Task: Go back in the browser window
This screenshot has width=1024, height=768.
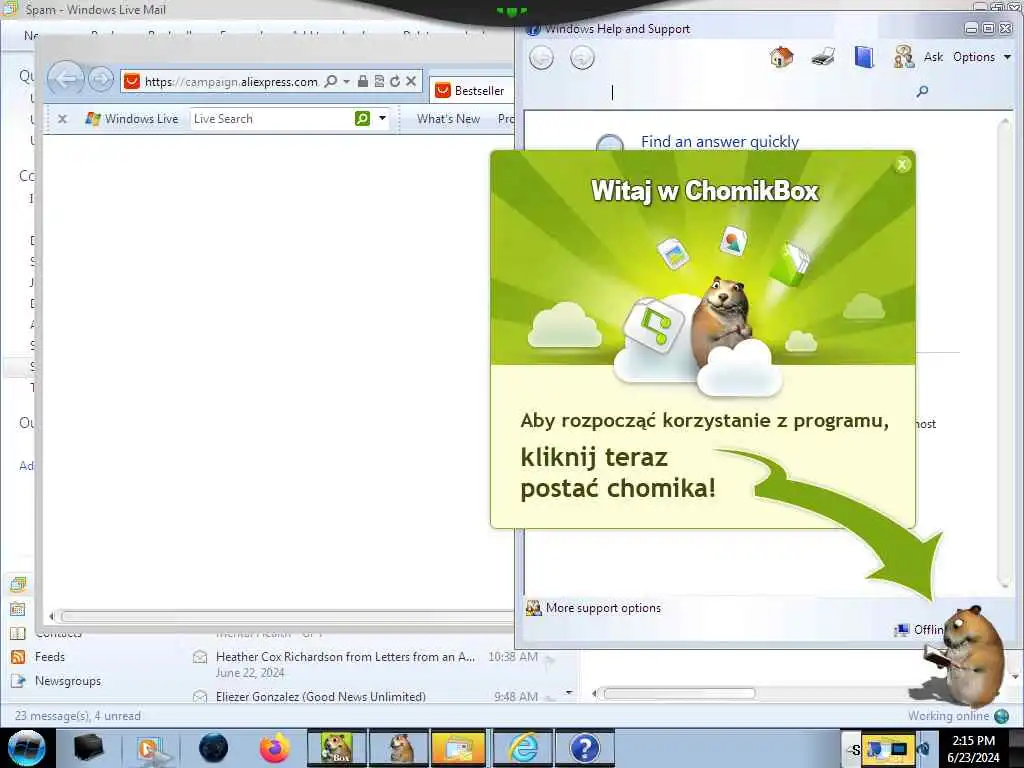Action: click(66, 80)
